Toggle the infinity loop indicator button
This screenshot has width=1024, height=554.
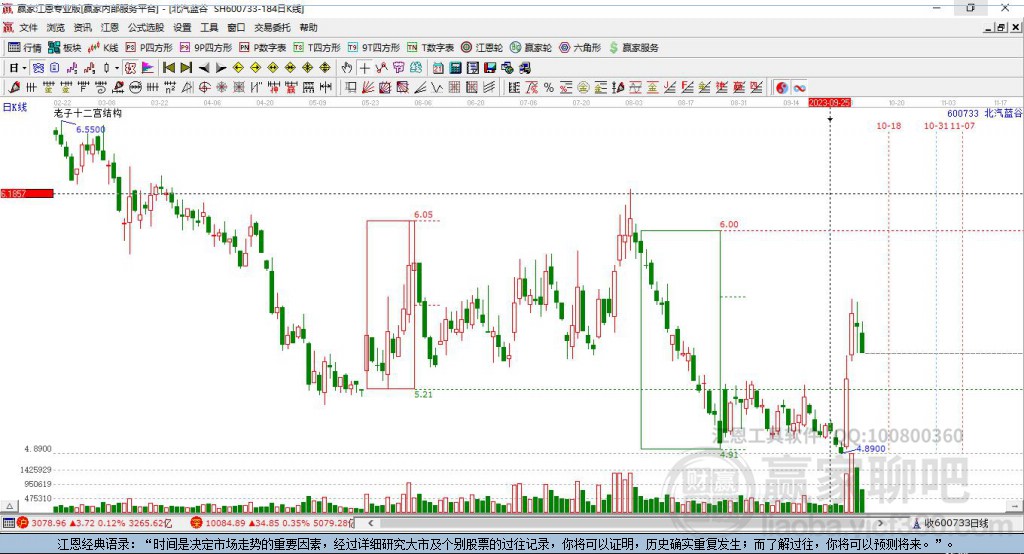(799, 88)
